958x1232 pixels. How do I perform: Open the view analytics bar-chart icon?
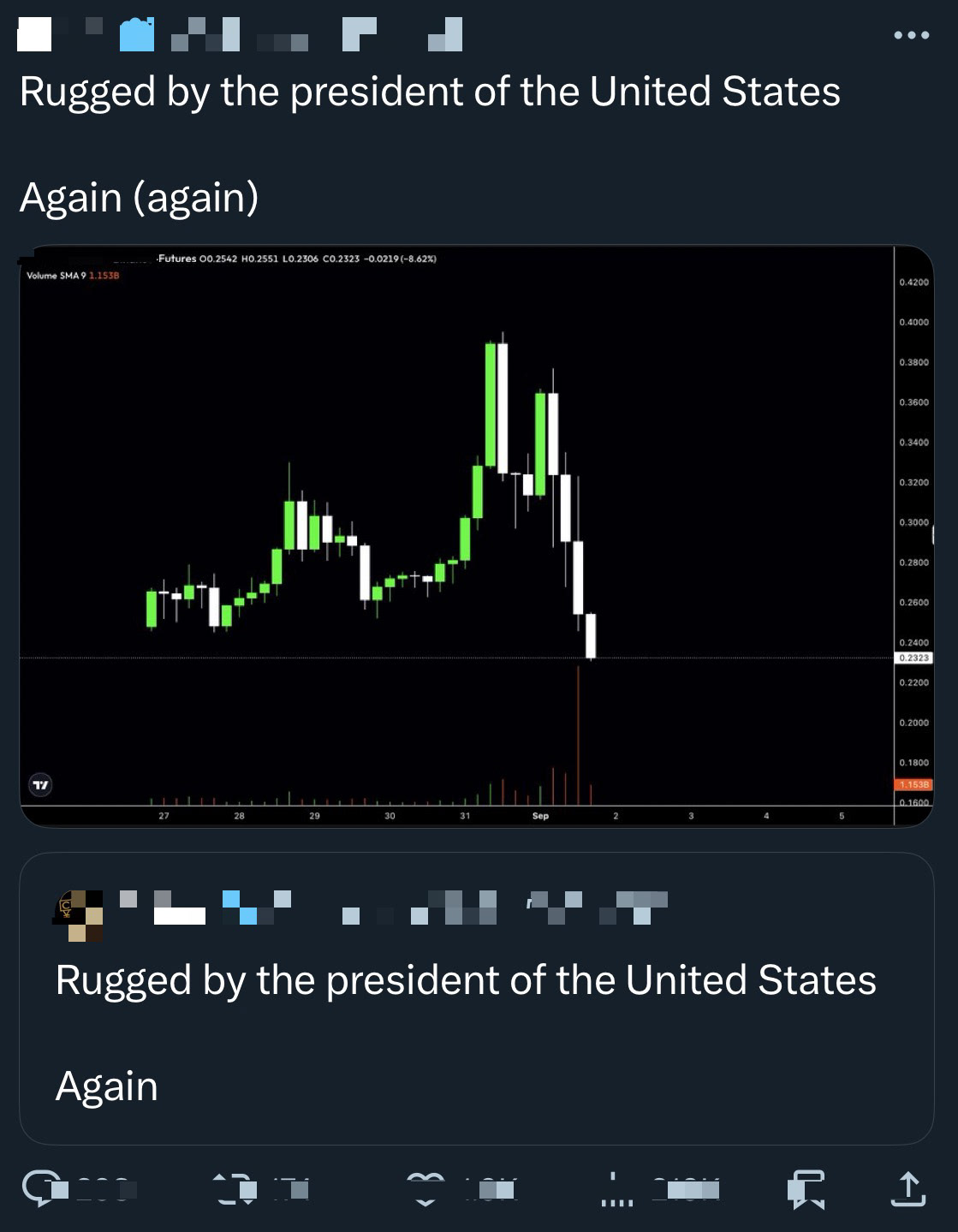point(616,1188)
